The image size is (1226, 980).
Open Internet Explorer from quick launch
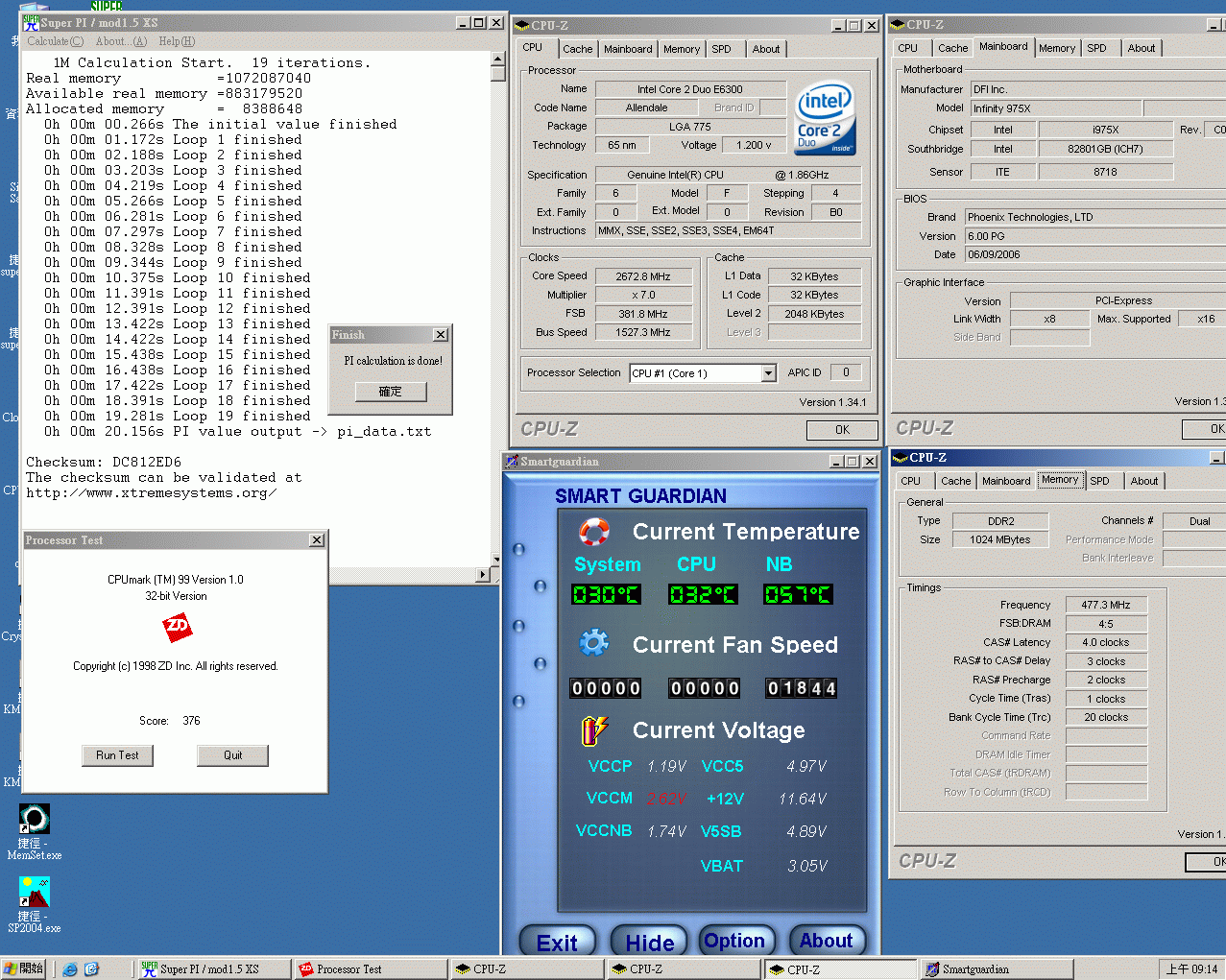pyautogui.click(x=70, y=969)
